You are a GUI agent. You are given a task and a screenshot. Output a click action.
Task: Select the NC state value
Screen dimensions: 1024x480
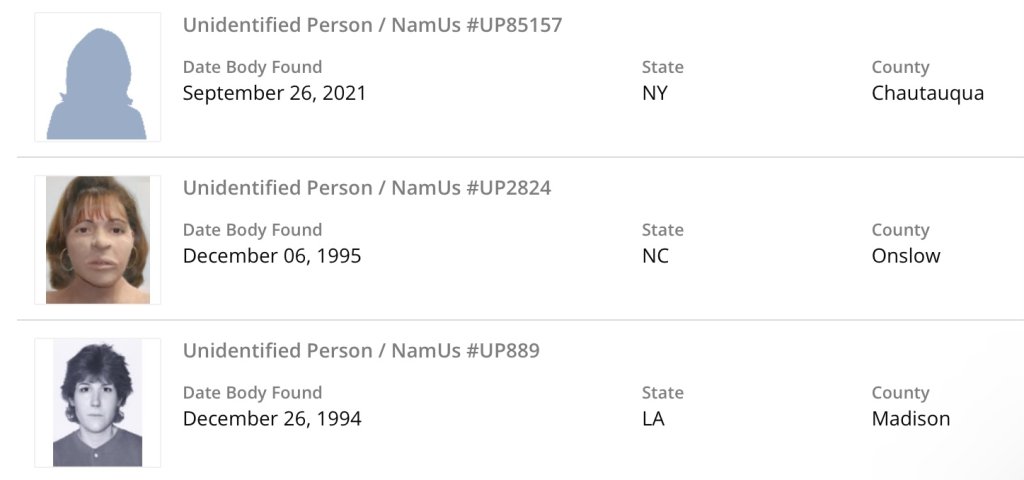[655, 256]
